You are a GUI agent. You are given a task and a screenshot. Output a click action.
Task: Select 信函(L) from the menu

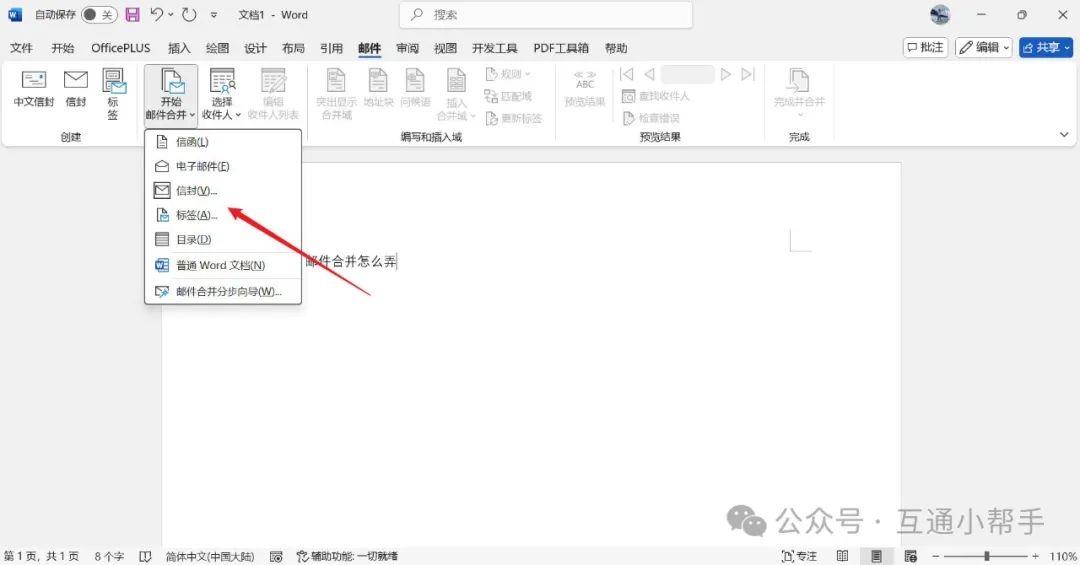(222, 142)
